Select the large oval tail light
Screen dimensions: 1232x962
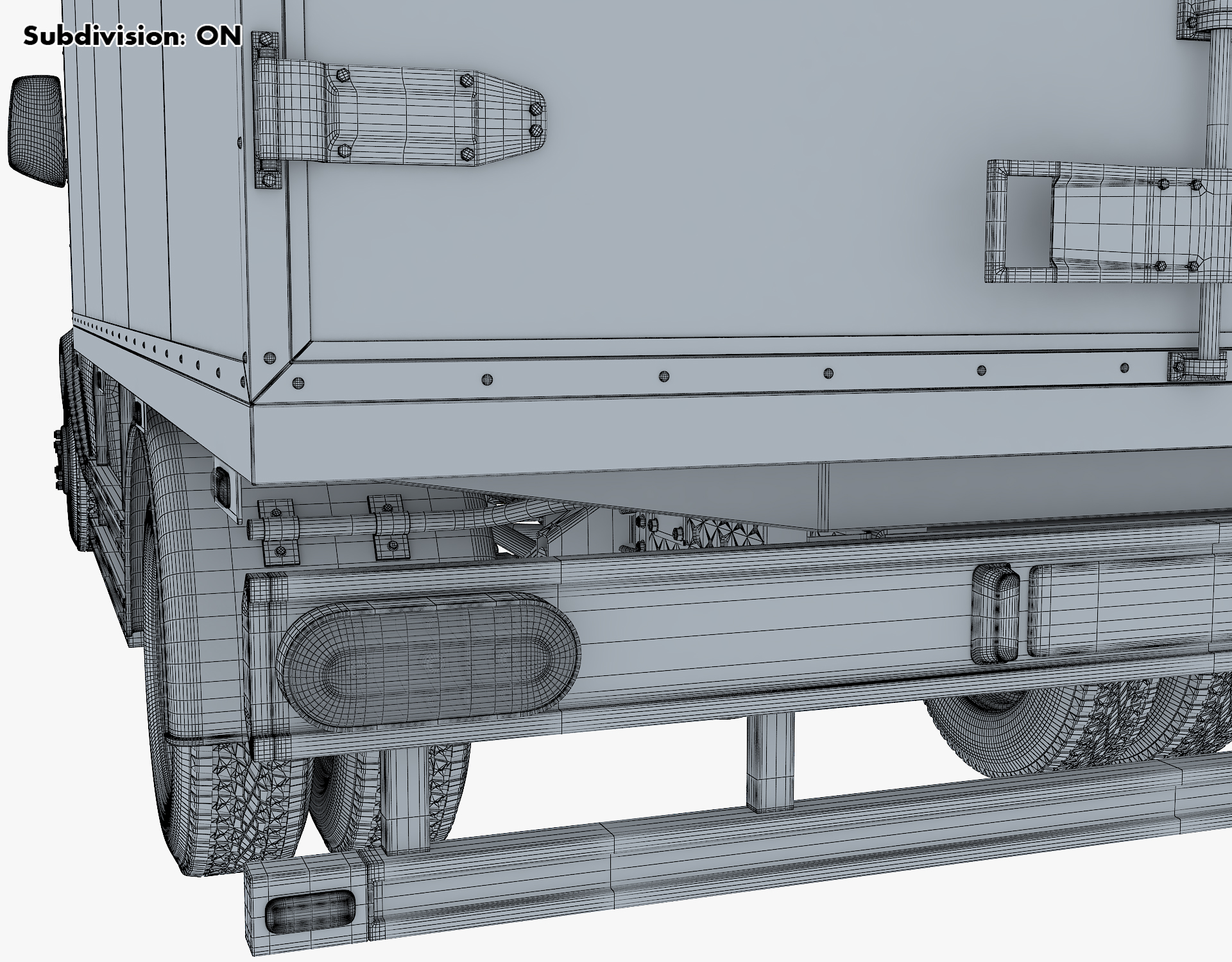click(x=428, y=661)
